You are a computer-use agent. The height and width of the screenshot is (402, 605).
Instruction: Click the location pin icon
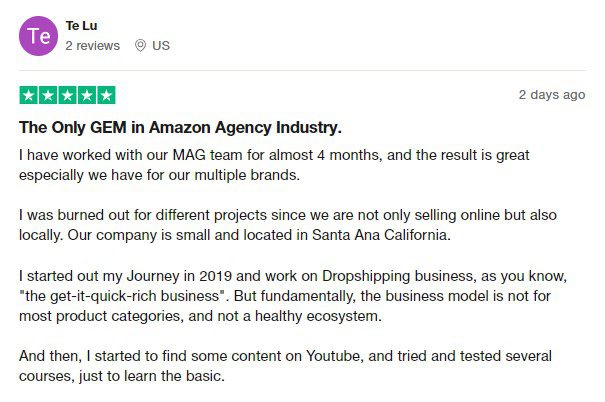click(140, 46)
